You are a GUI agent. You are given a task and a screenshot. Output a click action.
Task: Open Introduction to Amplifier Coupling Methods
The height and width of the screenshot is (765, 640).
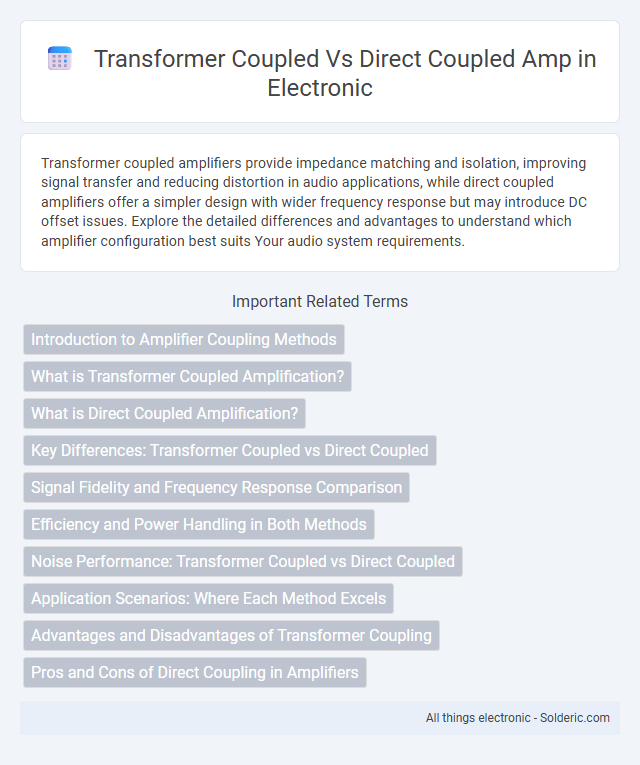[184, 339]
